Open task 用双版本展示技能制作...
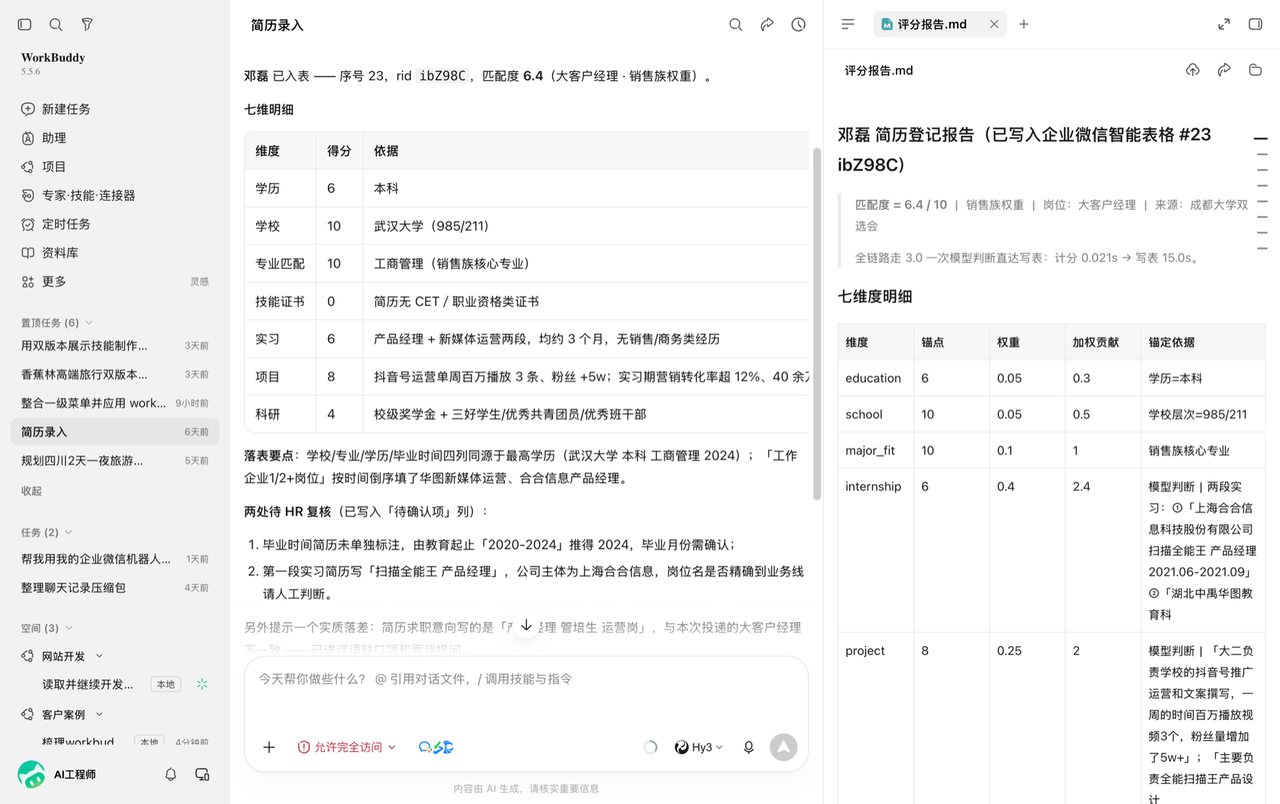Screen dimensions: 1280x804 (x=115, y=346)
